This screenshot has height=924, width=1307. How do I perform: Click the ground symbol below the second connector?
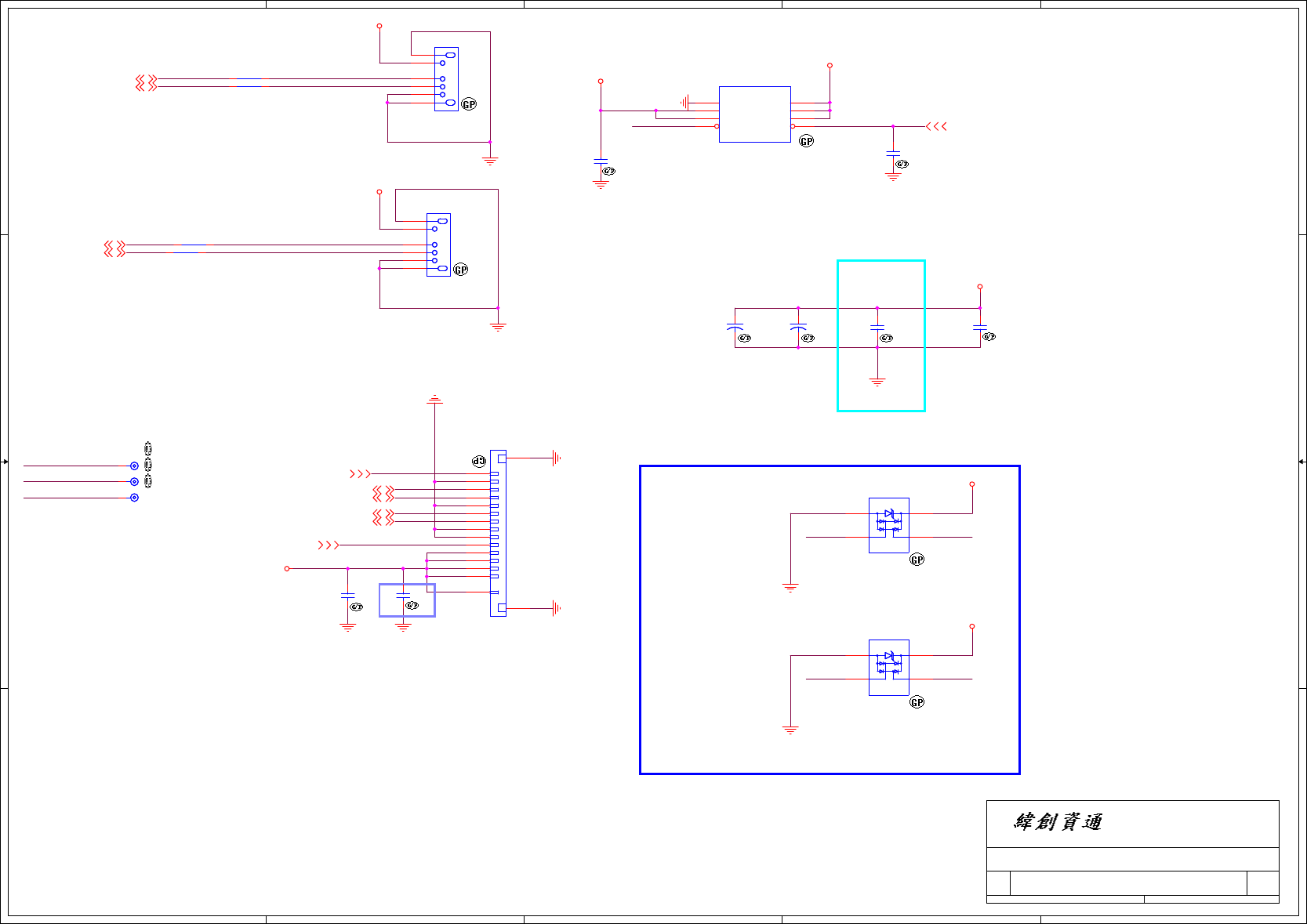tap(498, 328)
